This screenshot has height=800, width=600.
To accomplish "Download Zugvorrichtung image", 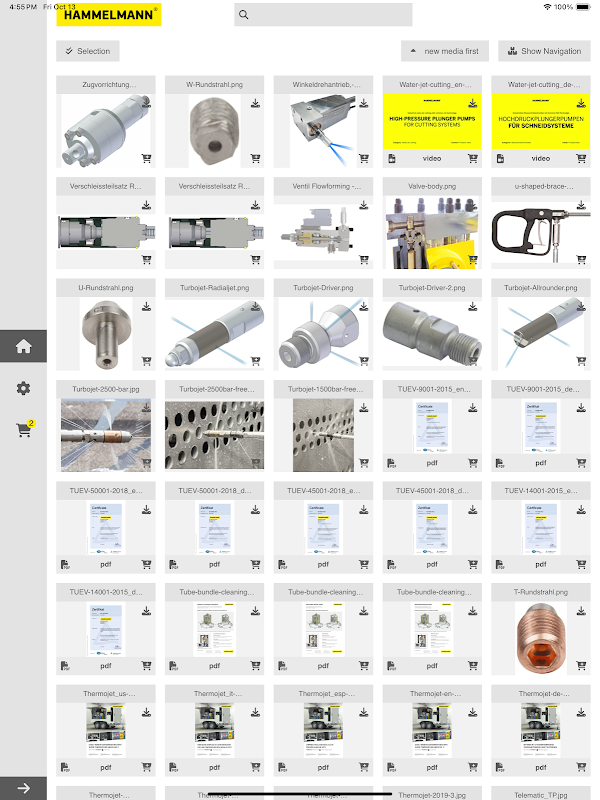I will [x=146, y=103].
